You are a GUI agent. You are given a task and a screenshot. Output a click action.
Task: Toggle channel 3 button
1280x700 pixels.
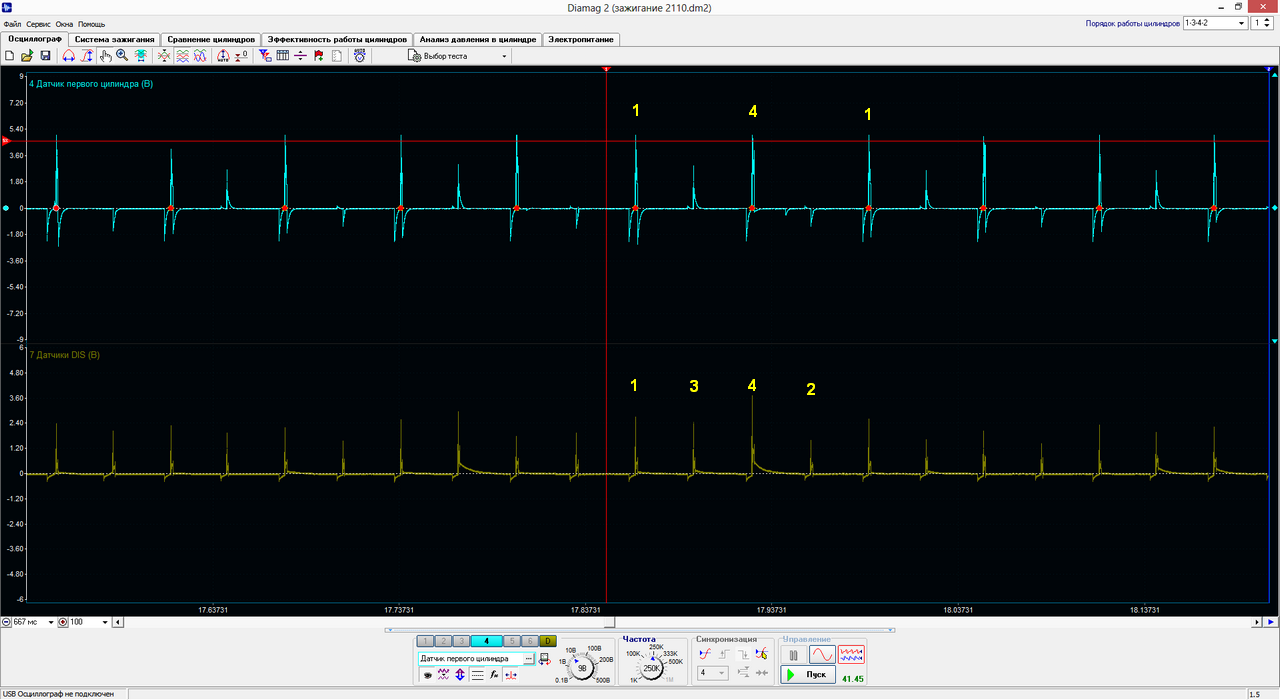pos(461,641)
